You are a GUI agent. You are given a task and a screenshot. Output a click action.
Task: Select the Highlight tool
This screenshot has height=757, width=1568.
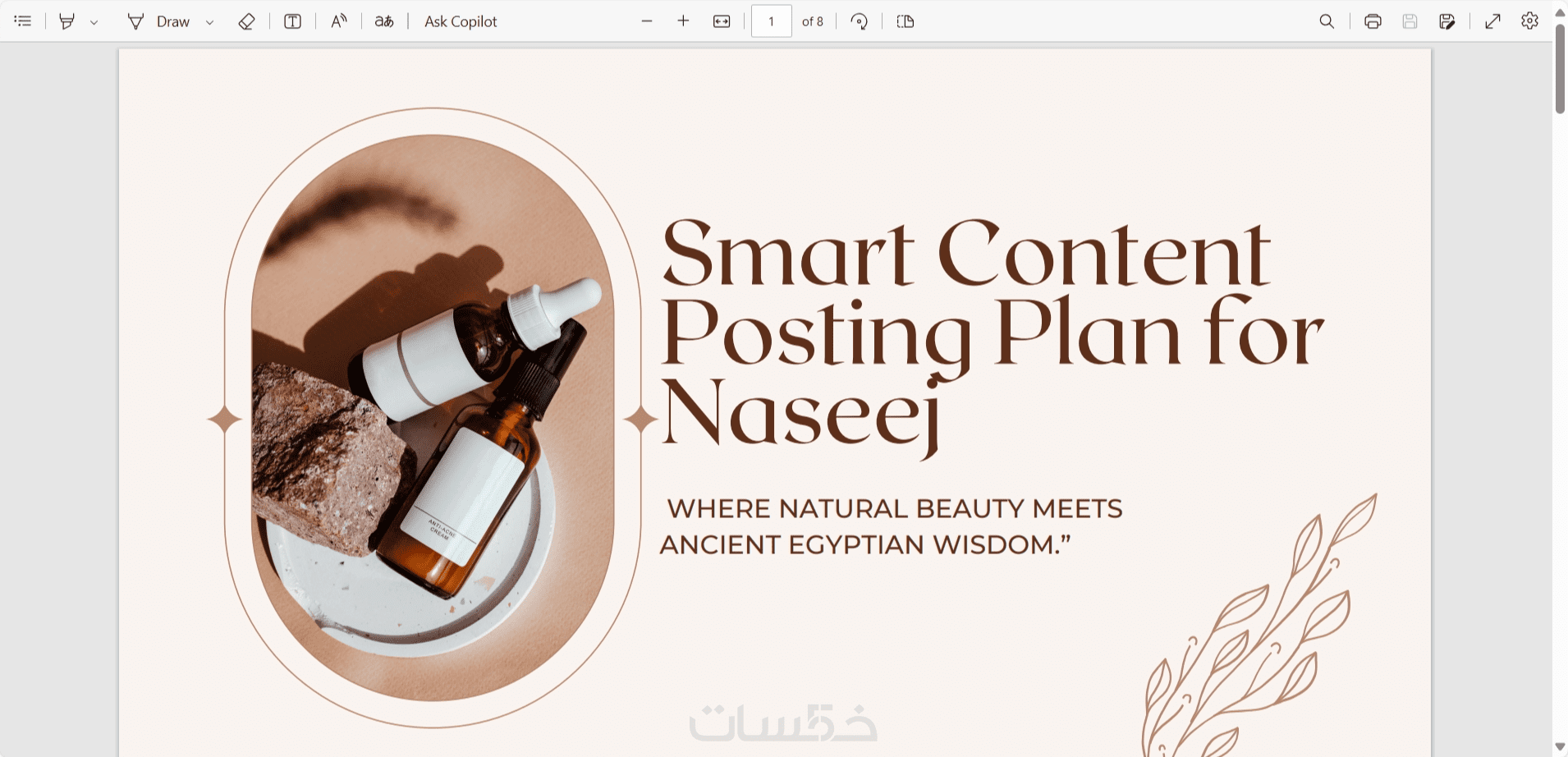point(67,21)
